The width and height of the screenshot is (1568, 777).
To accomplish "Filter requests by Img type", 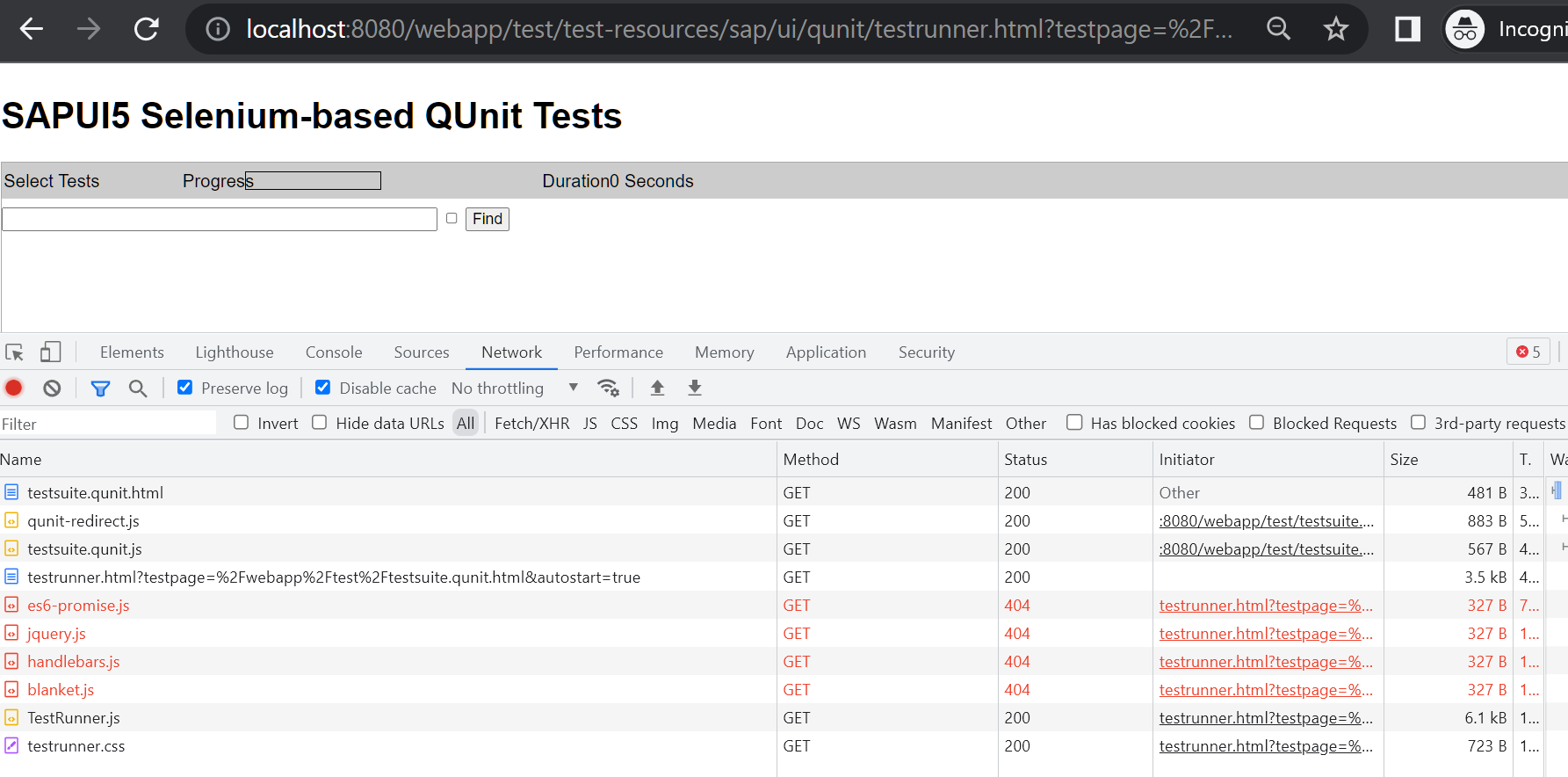I will (665, 424).
